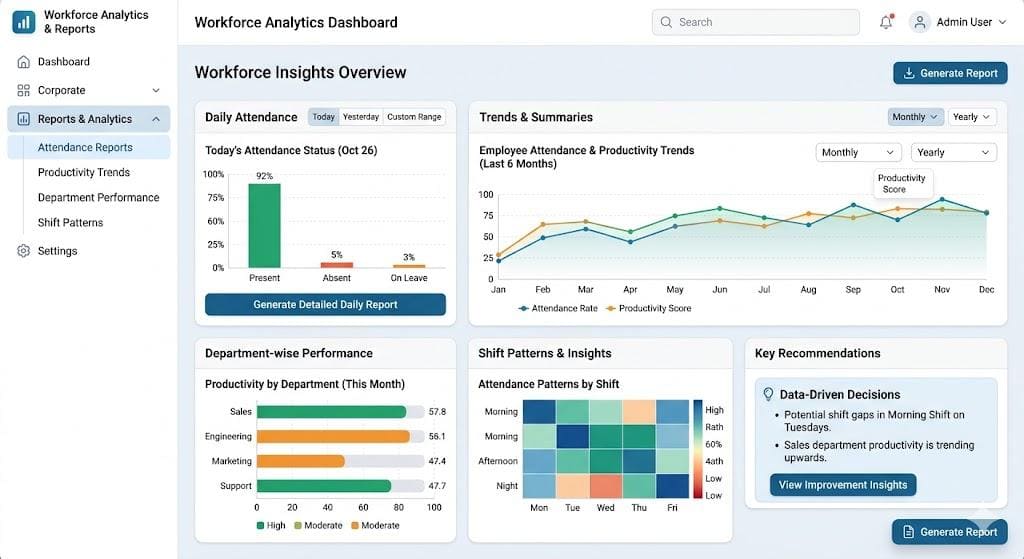
Task: Click the orange On Leave bar
Action: coord(409,266)
